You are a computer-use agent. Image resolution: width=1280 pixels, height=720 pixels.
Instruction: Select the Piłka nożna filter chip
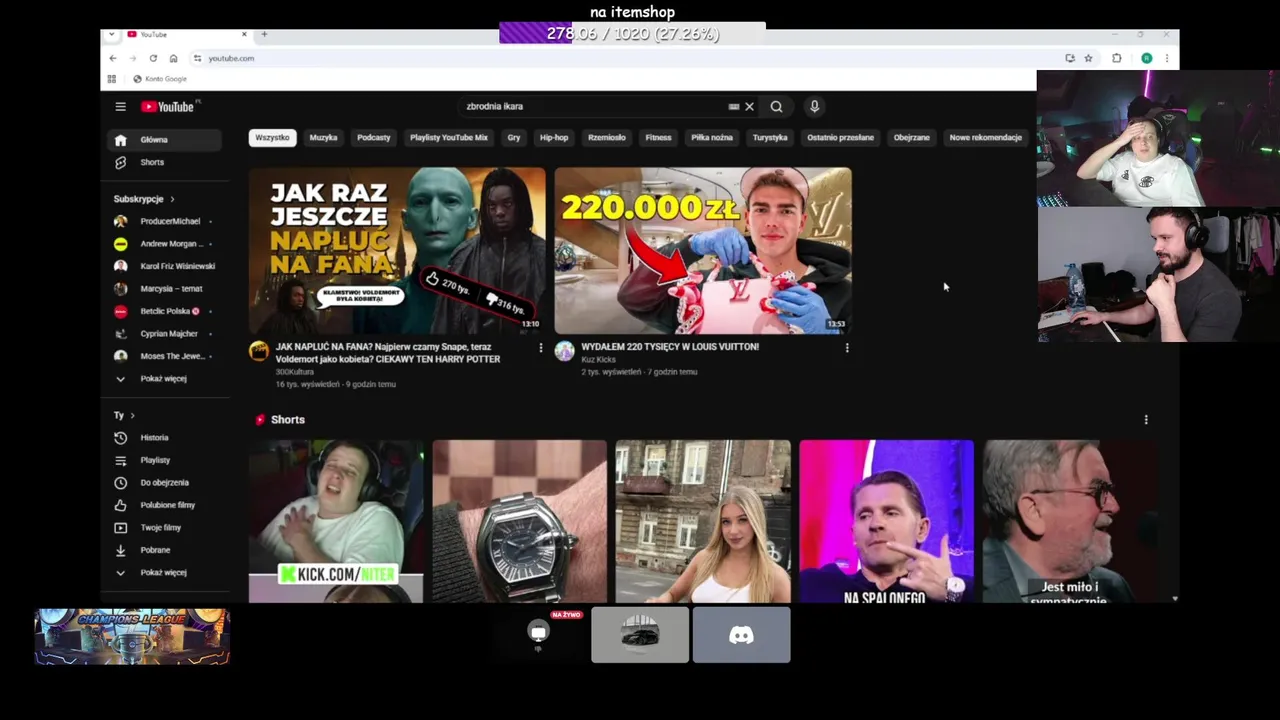712,138
